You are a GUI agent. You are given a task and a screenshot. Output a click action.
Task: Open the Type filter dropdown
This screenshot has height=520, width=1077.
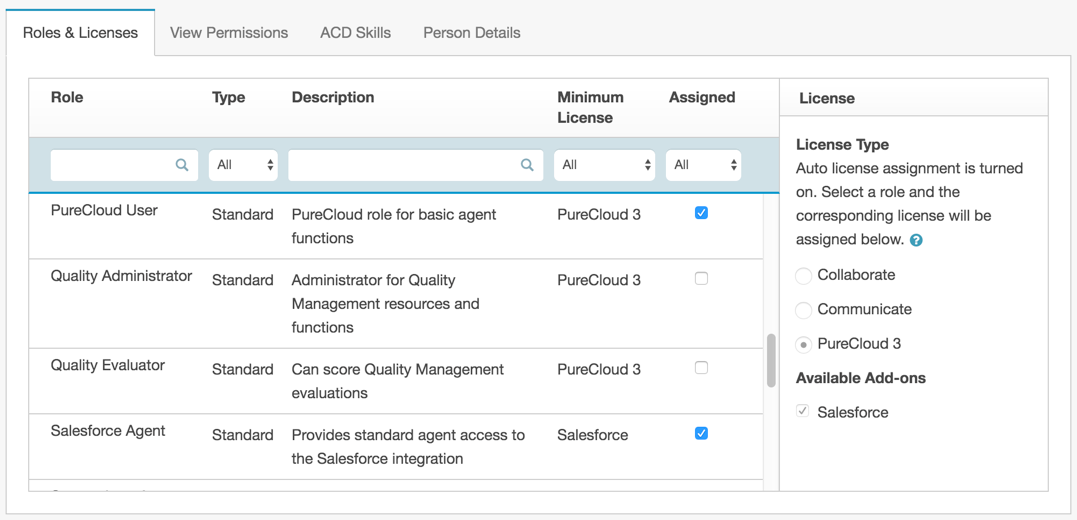pyautogui.click(x=243, y=165)
